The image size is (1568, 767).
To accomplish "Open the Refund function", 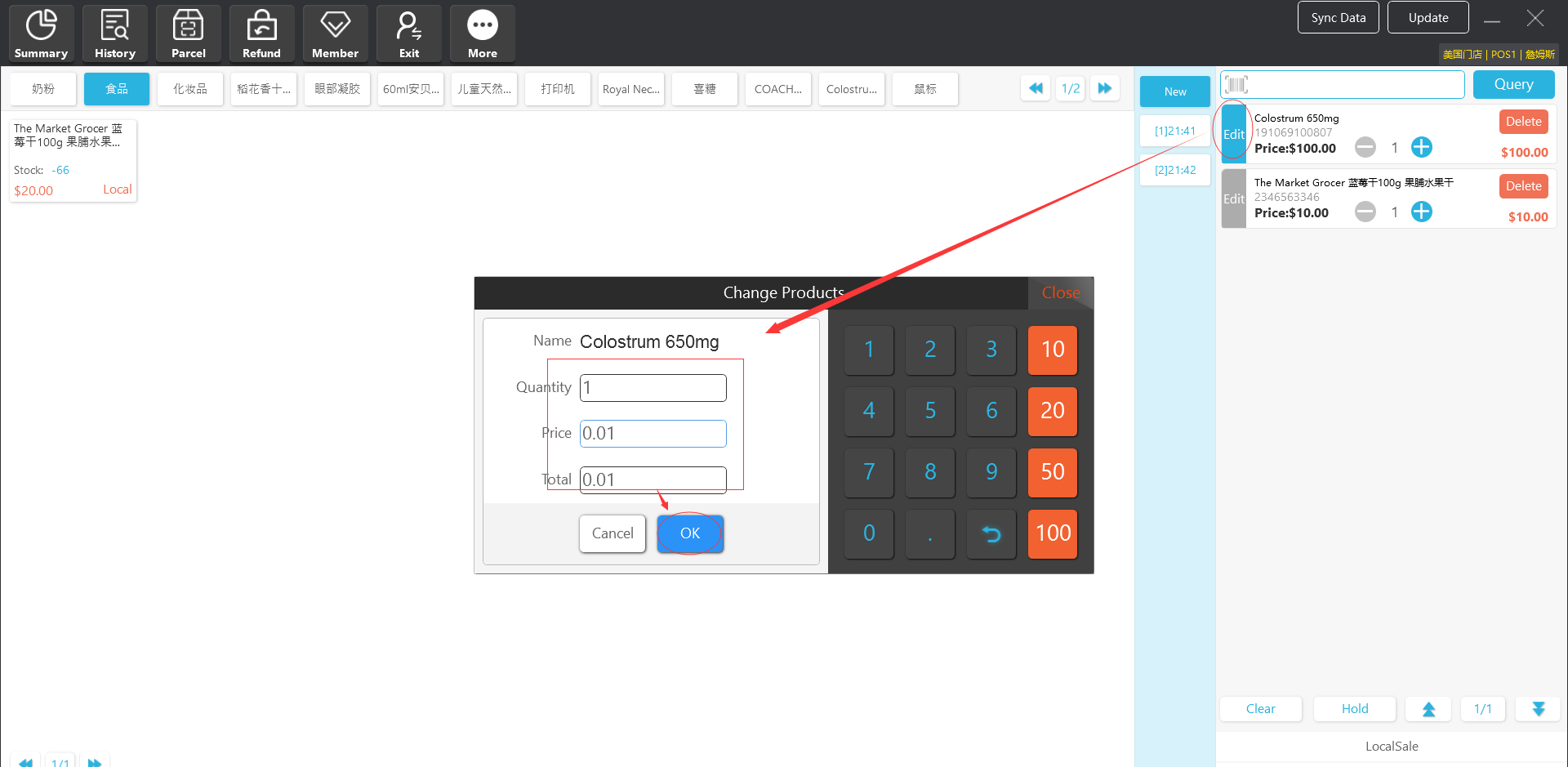I will click(261, 33).
